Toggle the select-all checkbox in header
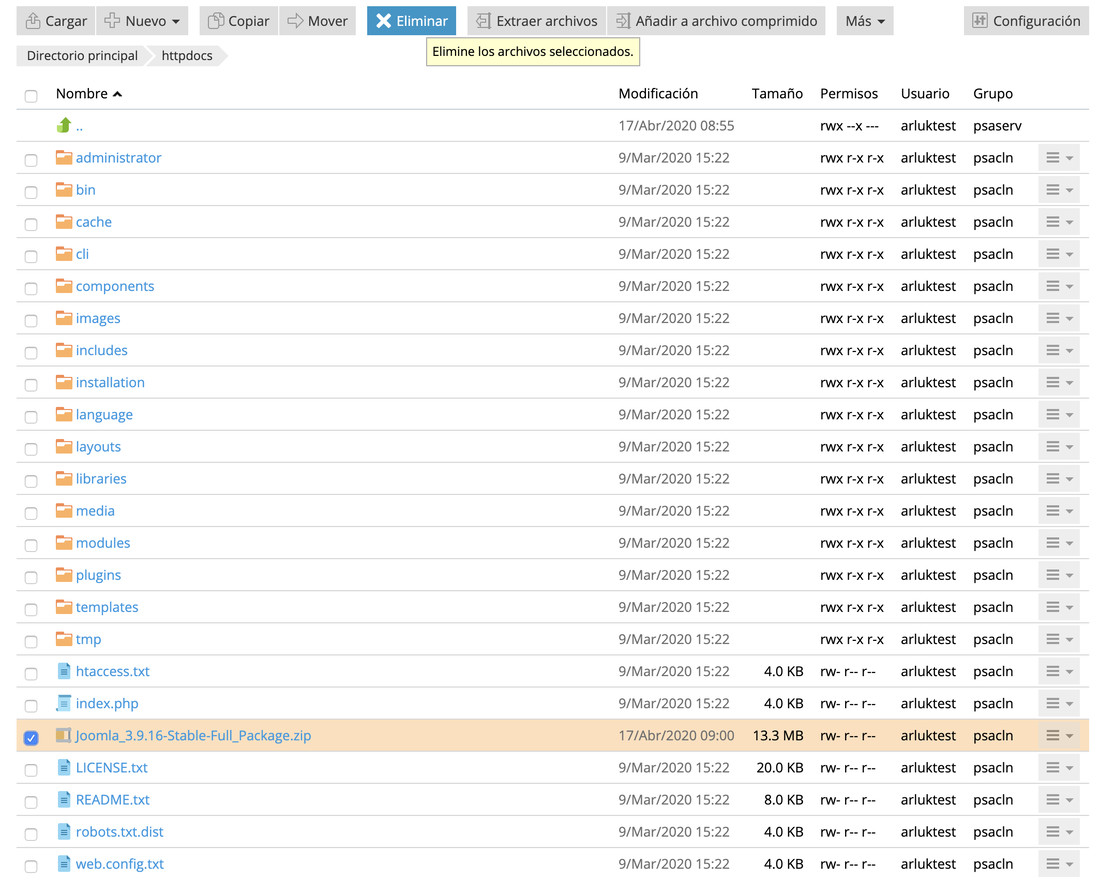Image resolution: width=1100 pixels, height=891 pixels. [31, 95]
